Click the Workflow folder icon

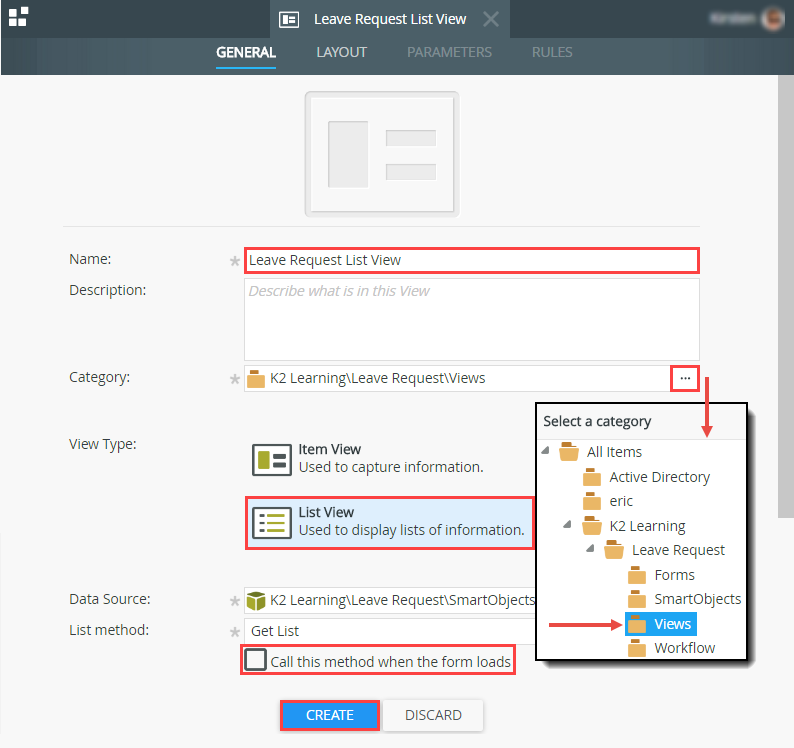[x=637, y=648]
